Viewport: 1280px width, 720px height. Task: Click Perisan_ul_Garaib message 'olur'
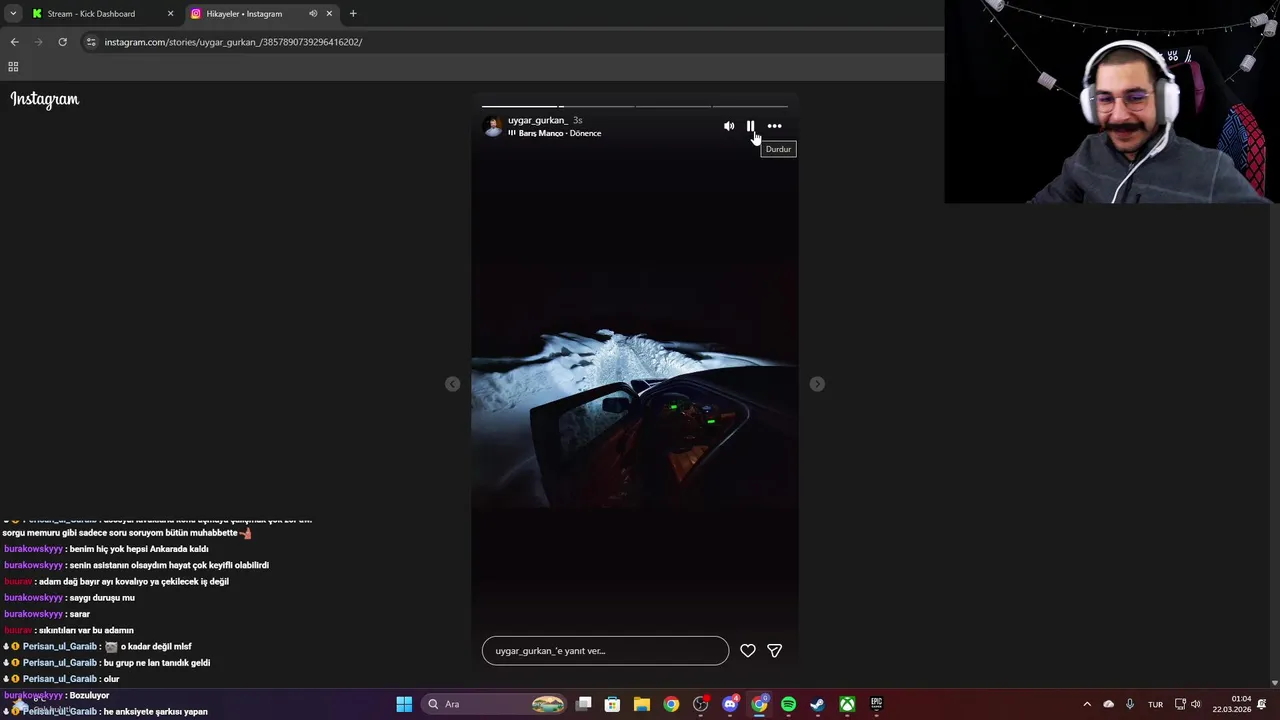coord(111,679)
